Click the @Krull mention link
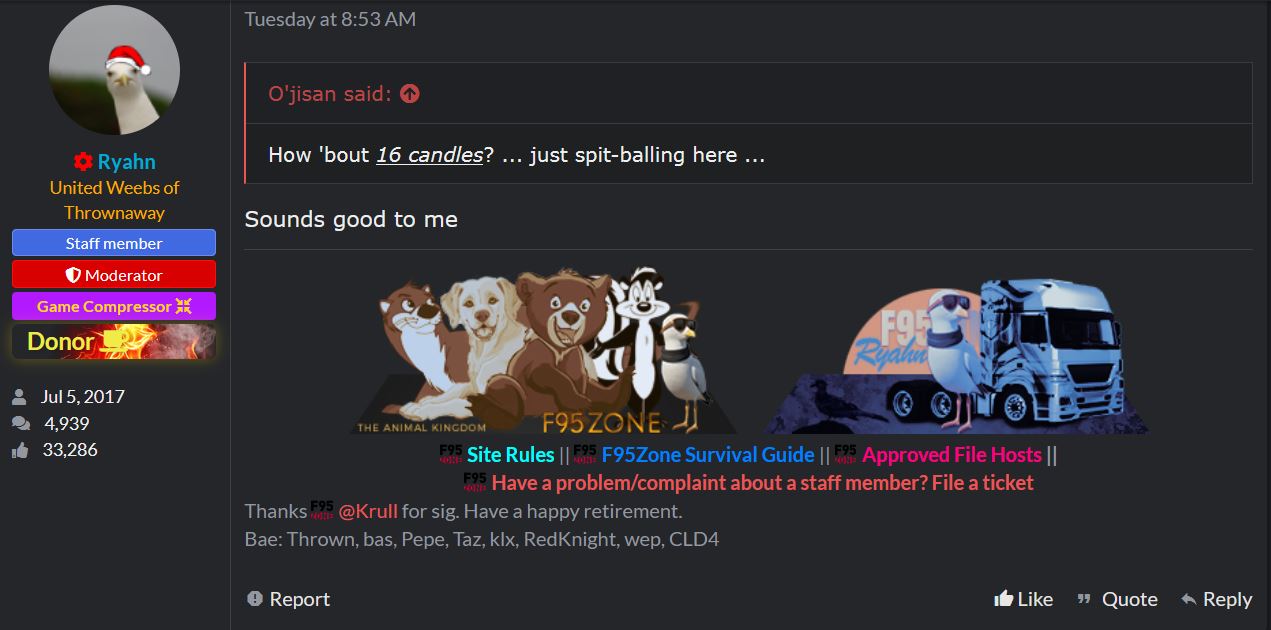This screenshot has height=630, width=1271. tap(368, 511)
